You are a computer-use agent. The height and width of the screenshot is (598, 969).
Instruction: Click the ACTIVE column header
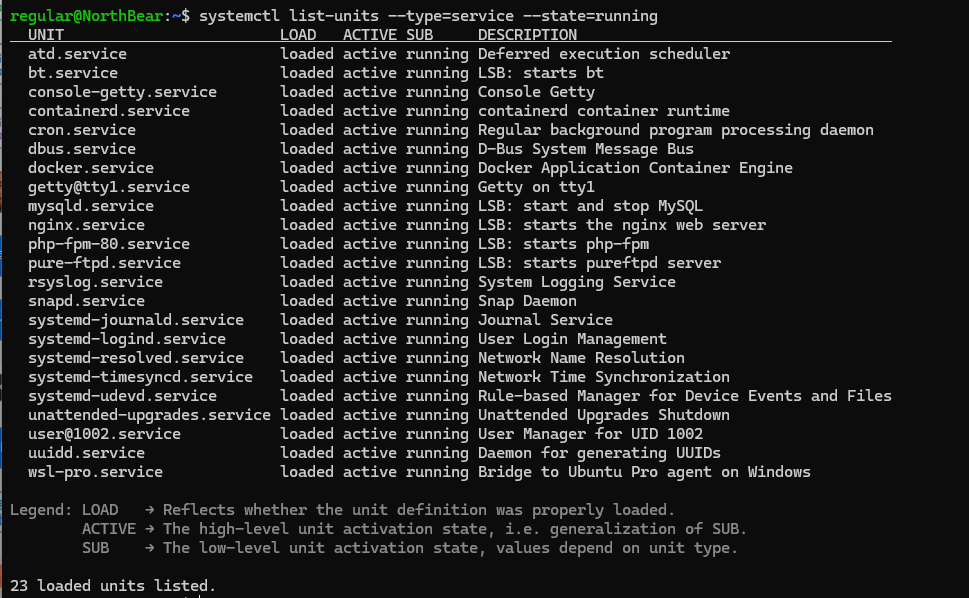(369, 35)
